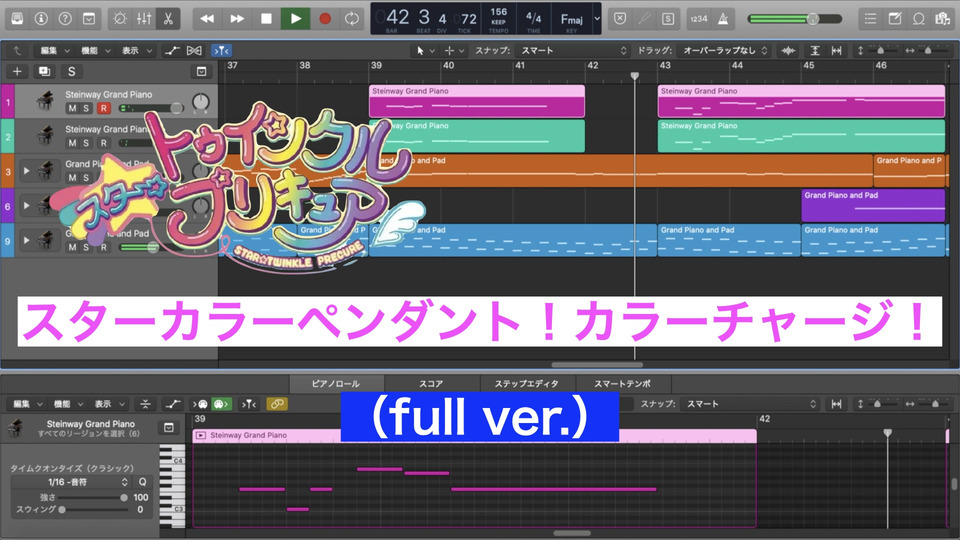Open the LCD display mode dropdown arrow
Image resolution: width=960 pixels, height=540 pixels.
pyautogui.click(x=597, y=19)
